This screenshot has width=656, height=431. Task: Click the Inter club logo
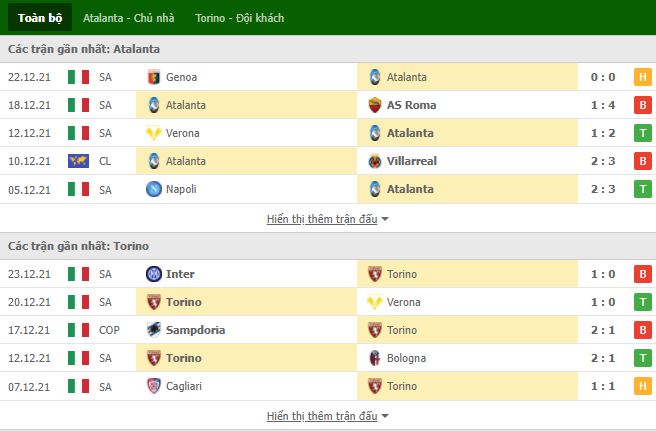154,274
